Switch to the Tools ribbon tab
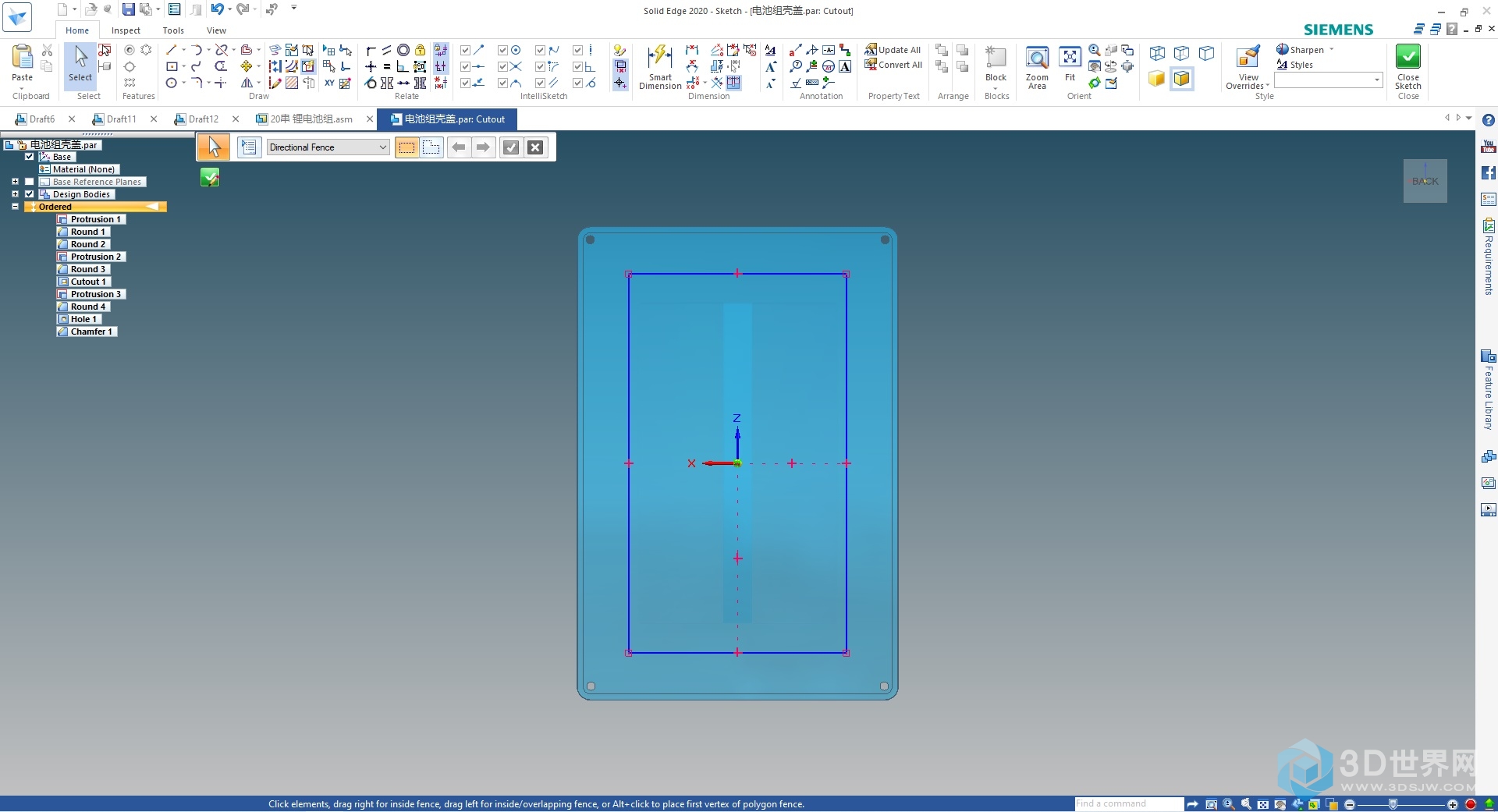 click(x=173, y=30)
